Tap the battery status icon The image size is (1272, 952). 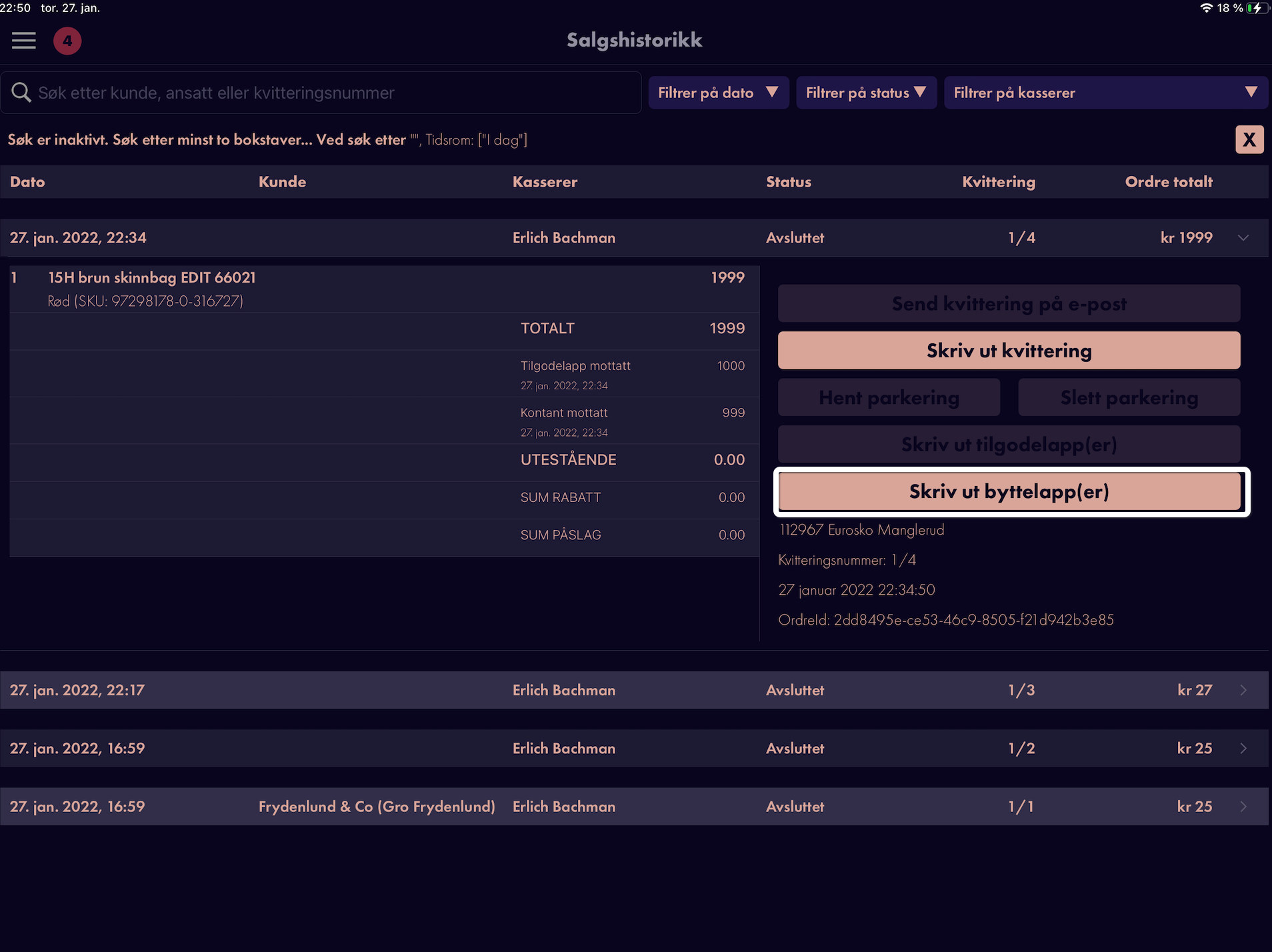click(1256, 8)
